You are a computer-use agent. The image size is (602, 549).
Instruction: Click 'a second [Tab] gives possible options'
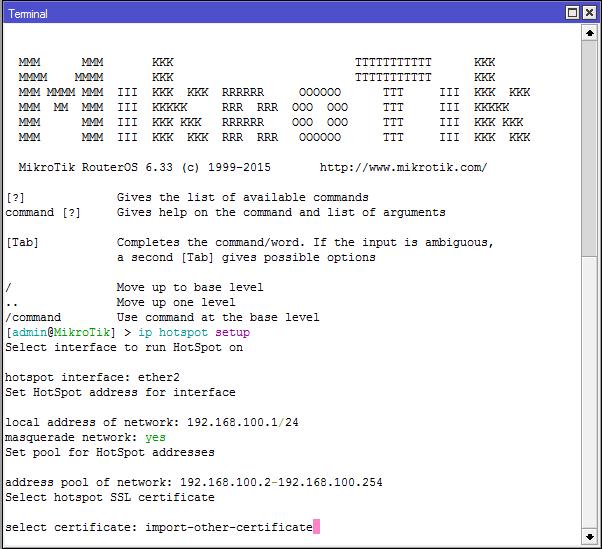[246, 258]
